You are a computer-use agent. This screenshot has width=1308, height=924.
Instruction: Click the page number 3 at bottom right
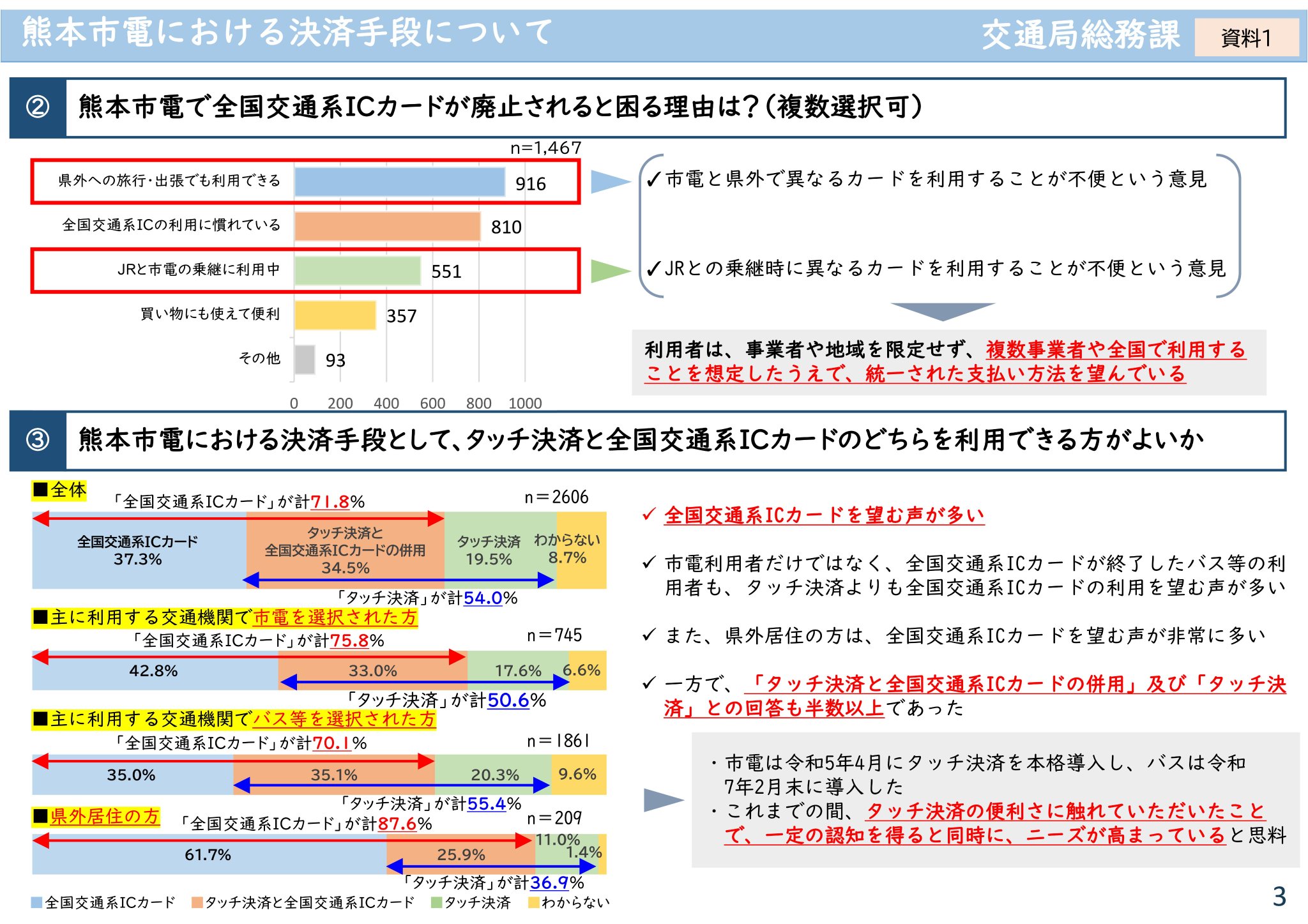(x=1279, y=897)
